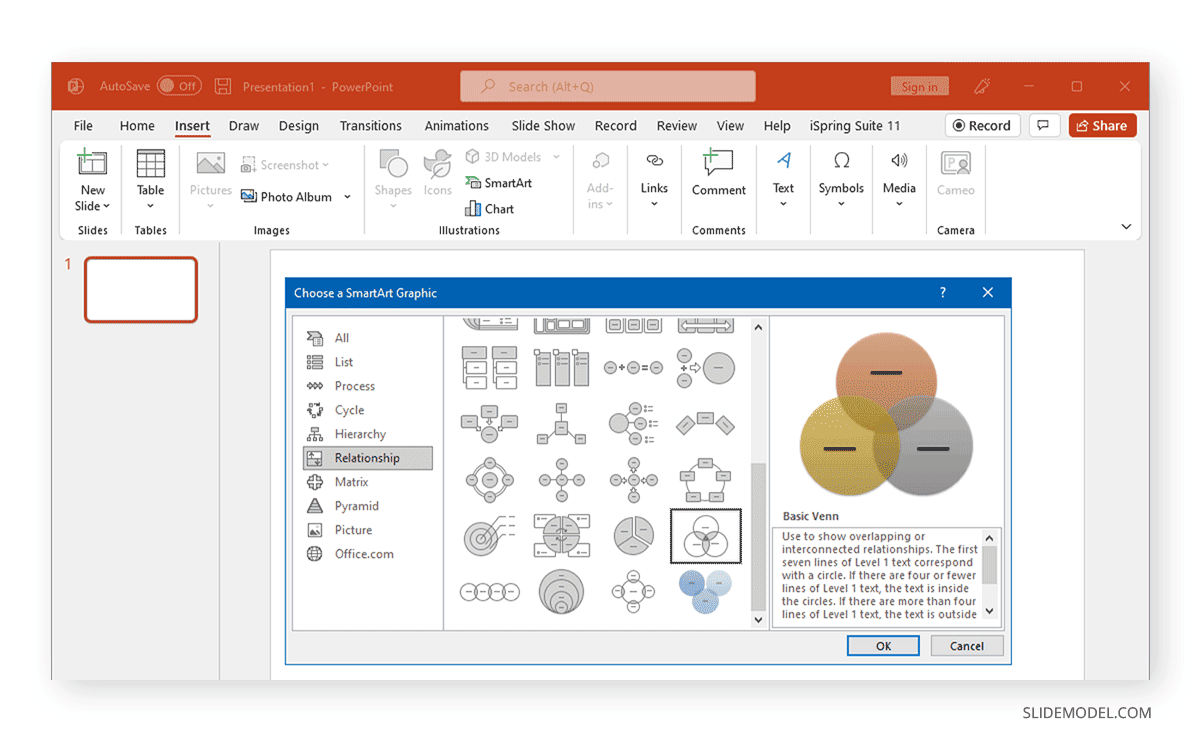Insert a Chart from the Illustrations group
1200x743 pixels.
[x=489, y=208]
